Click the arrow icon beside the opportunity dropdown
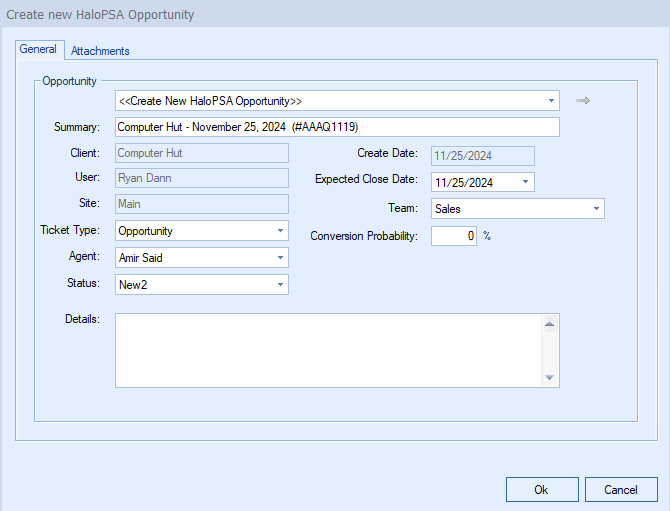The image size is (670, 511). tap(583, 101)
